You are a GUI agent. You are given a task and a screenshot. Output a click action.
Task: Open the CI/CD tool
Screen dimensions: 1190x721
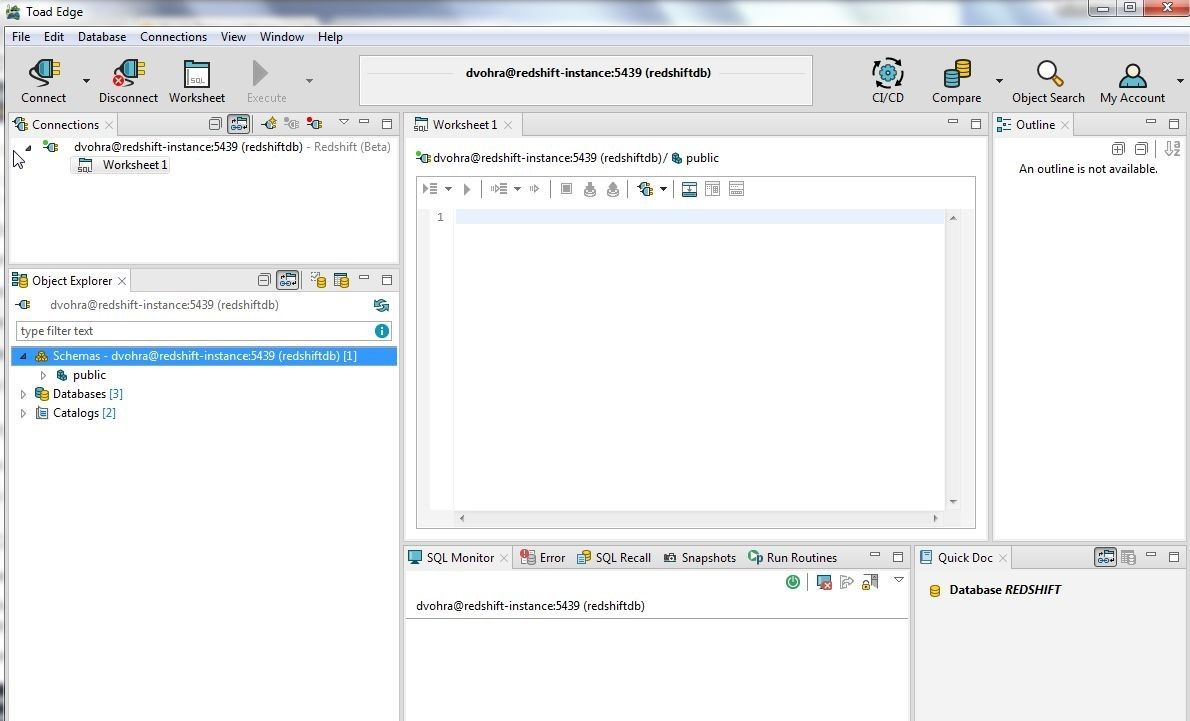(887, 81)
